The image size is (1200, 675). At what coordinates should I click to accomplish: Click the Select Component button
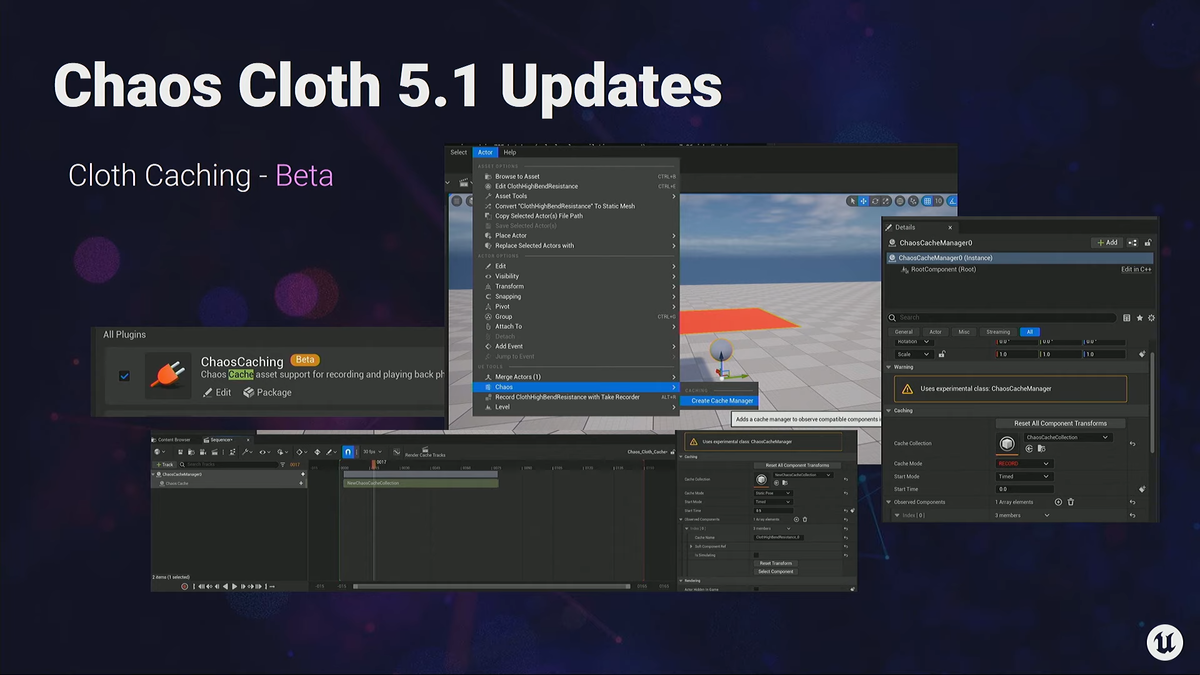click(775, 571)
